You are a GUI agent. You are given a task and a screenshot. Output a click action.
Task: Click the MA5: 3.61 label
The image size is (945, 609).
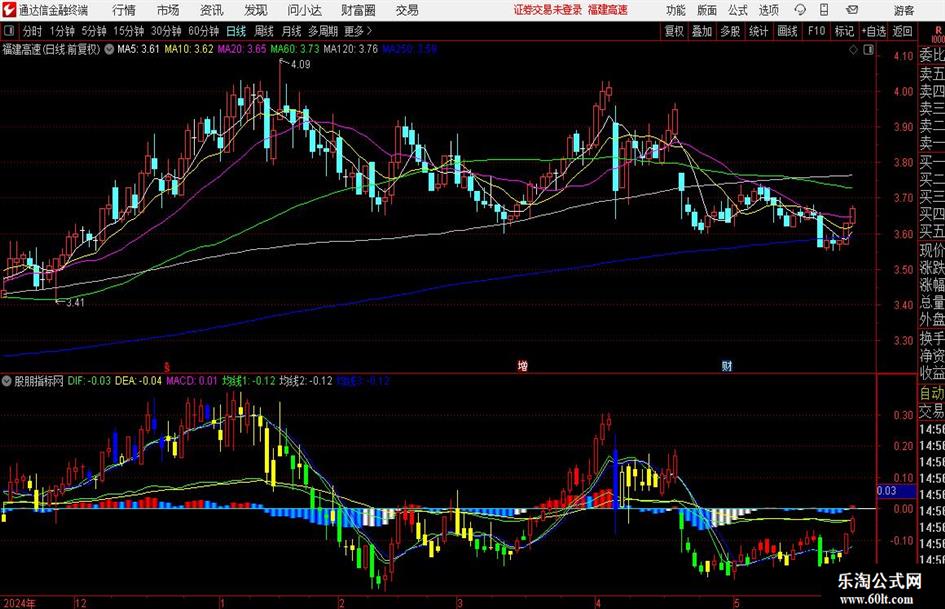coord(138,49)
